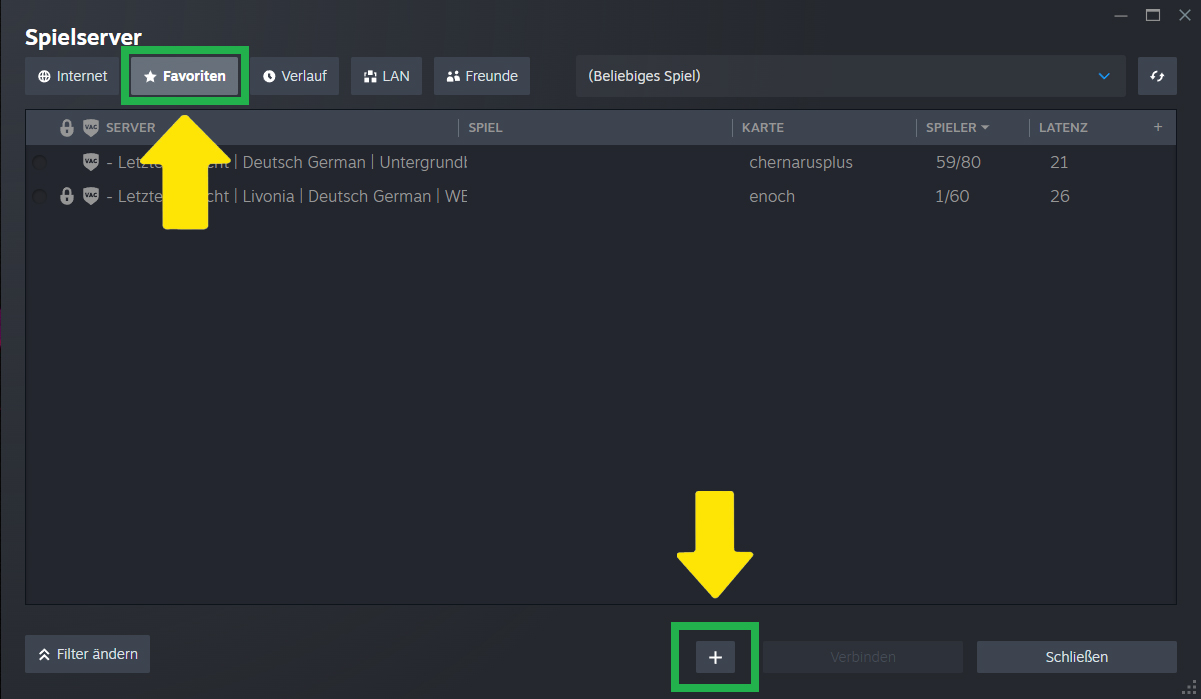Open the Favoriten tab

(185, 76)
